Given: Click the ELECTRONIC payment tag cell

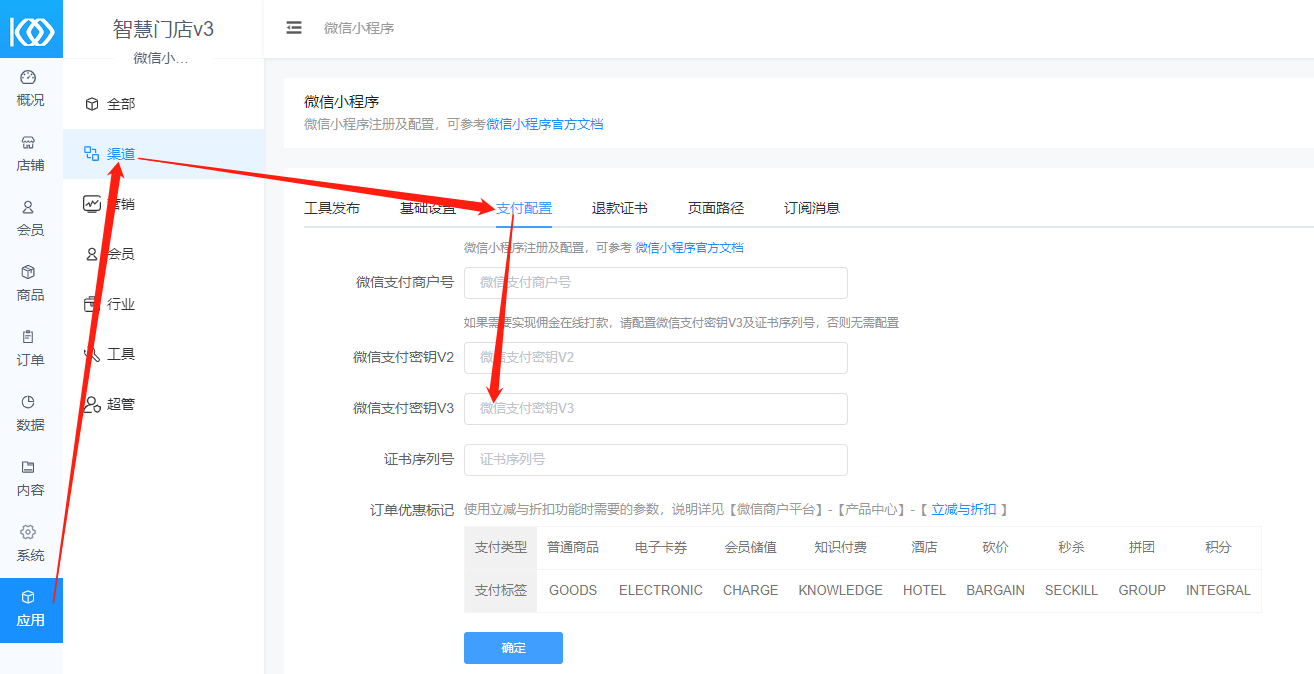Looking at the screenshot, I should click(661, 590).
